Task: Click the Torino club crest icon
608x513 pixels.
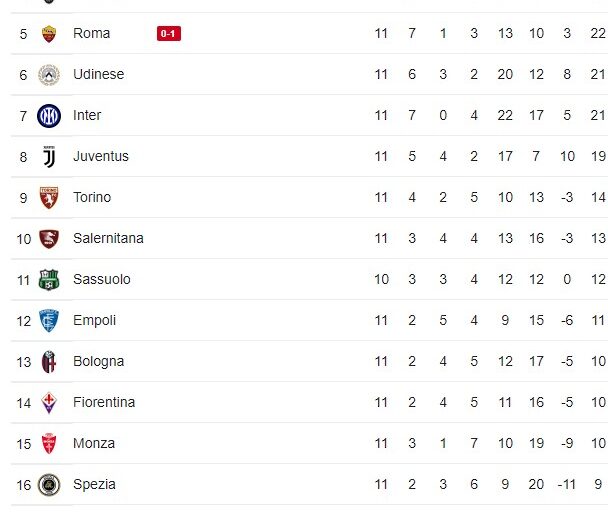Action: coord(49,198)
